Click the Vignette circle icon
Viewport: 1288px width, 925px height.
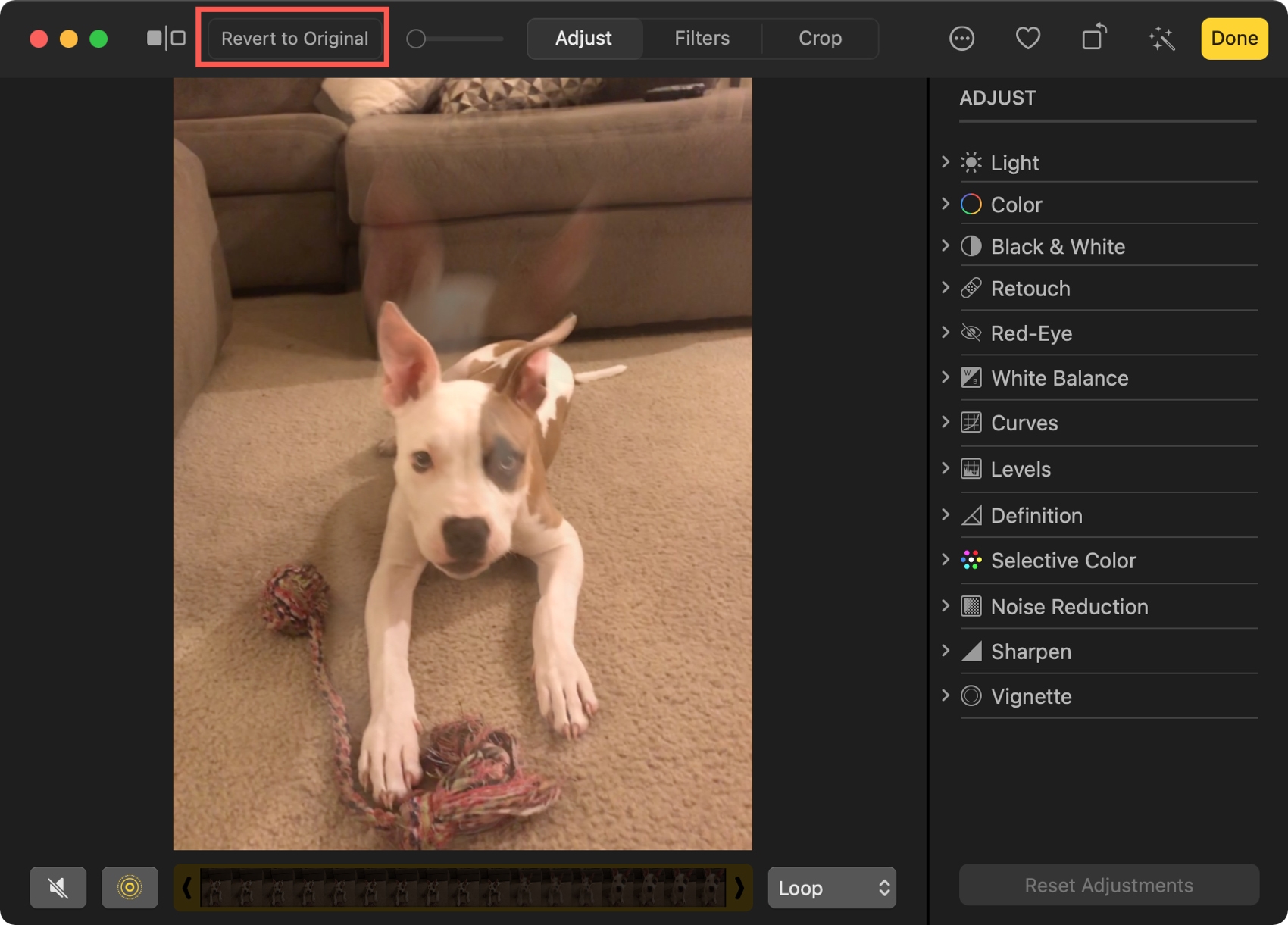coord(971,695)
